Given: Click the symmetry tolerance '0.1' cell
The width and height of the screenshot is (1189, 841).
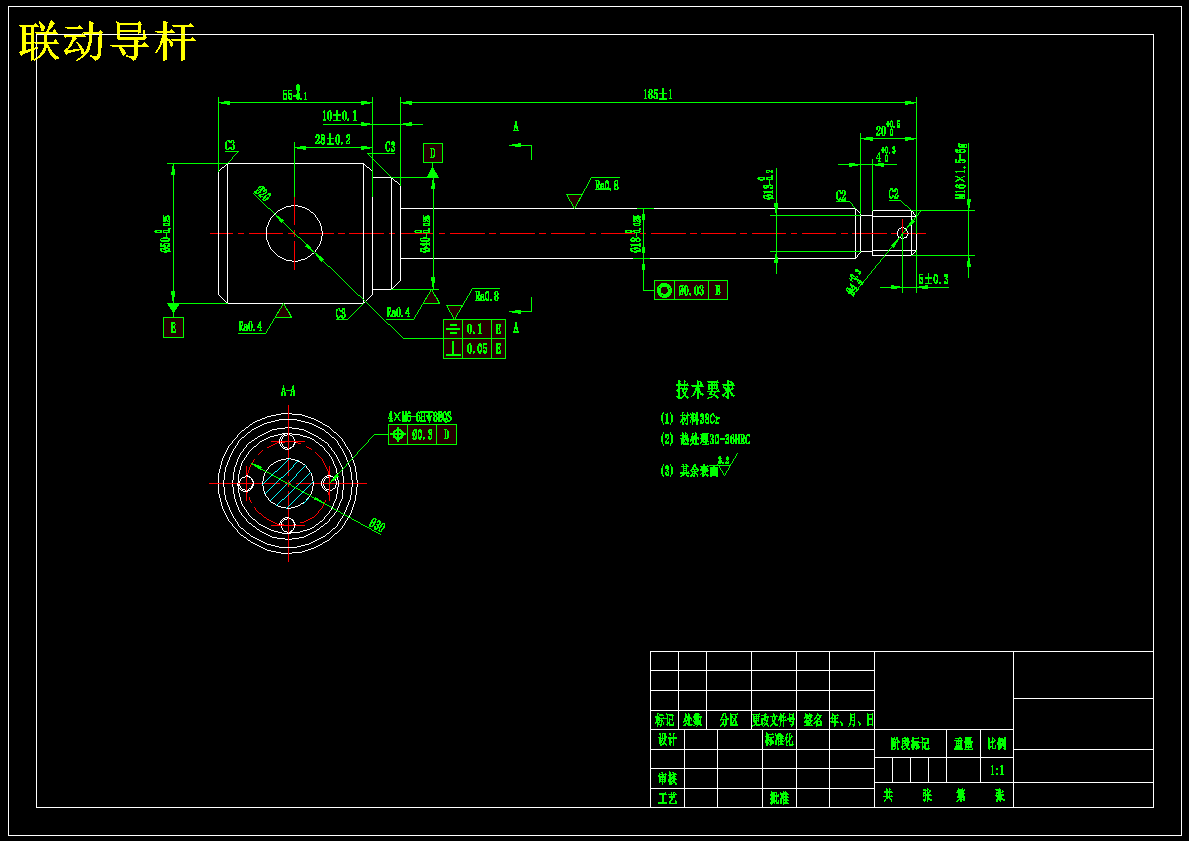Looking at the screenshot, I should pos(478,329).
